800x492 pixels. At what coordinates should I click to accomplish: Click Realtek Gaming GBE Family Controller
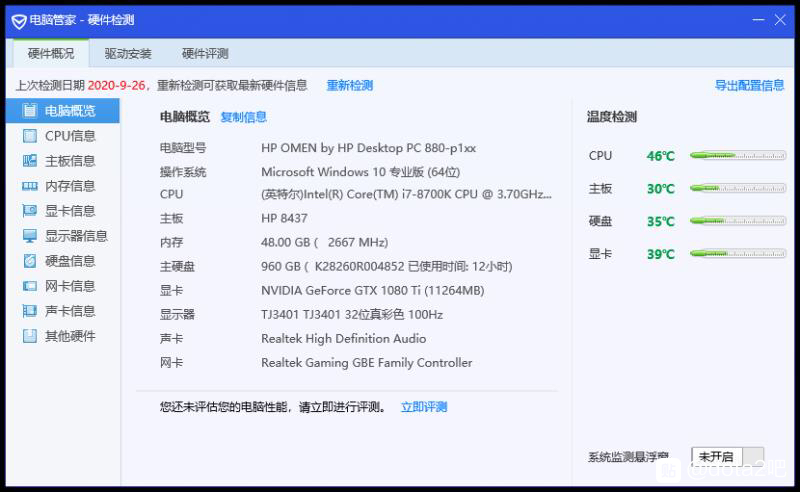(366, 363)
